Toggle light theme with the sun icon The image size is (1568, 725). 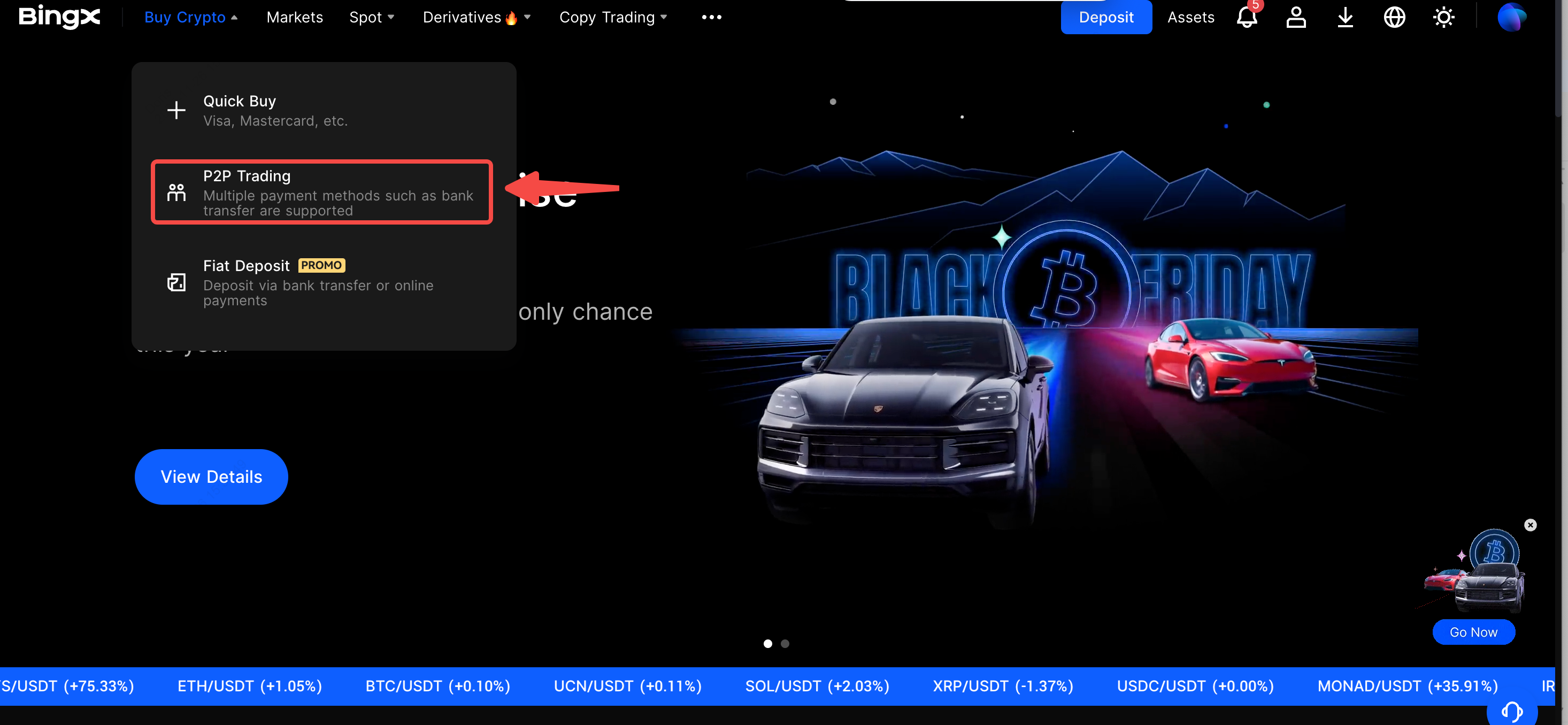coord(1443,17)
